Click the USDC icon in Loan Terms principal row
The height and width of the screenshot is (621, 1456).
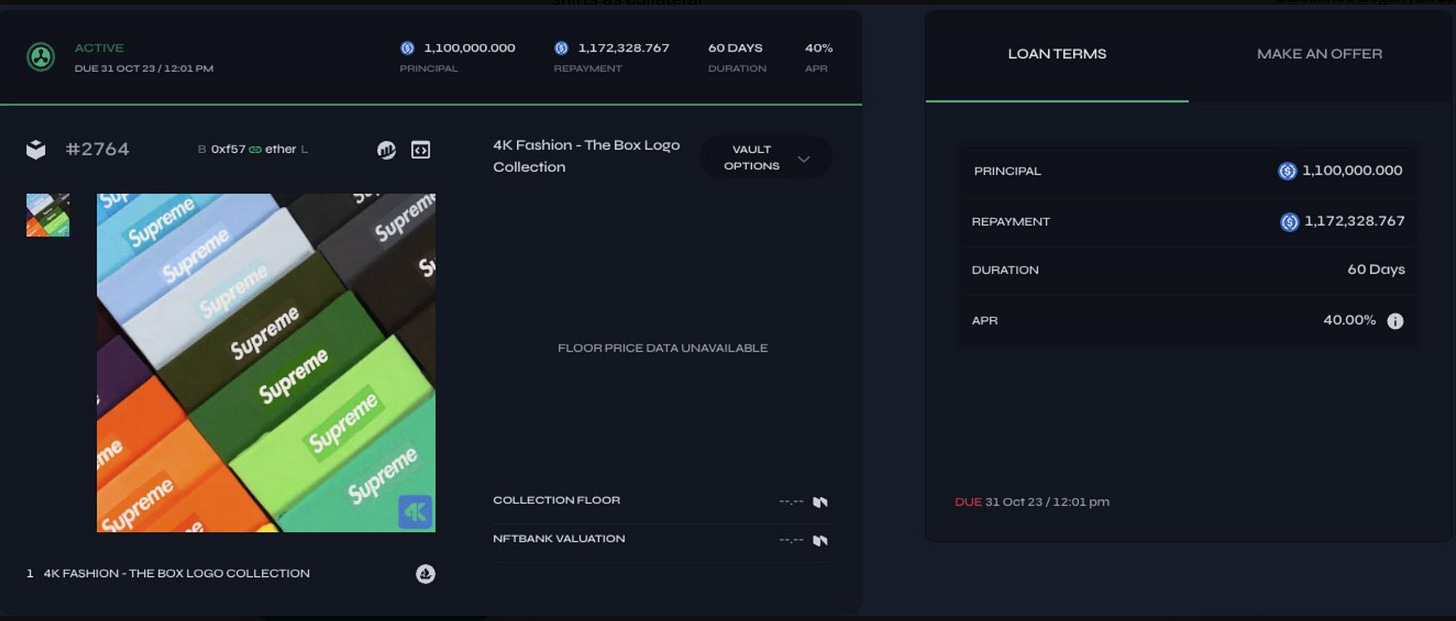[1287, 171]
